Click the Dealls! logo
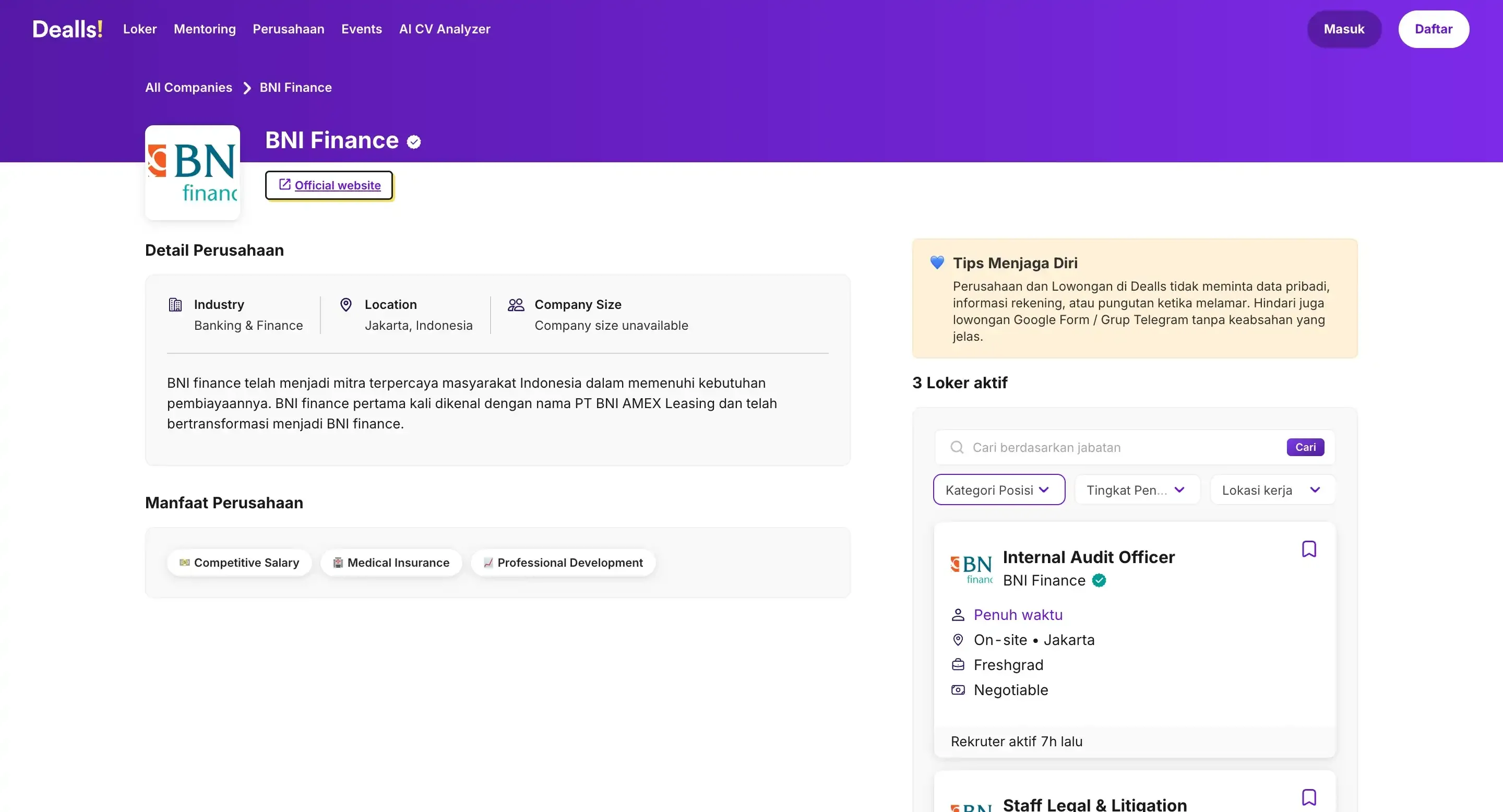 (68, 29)
